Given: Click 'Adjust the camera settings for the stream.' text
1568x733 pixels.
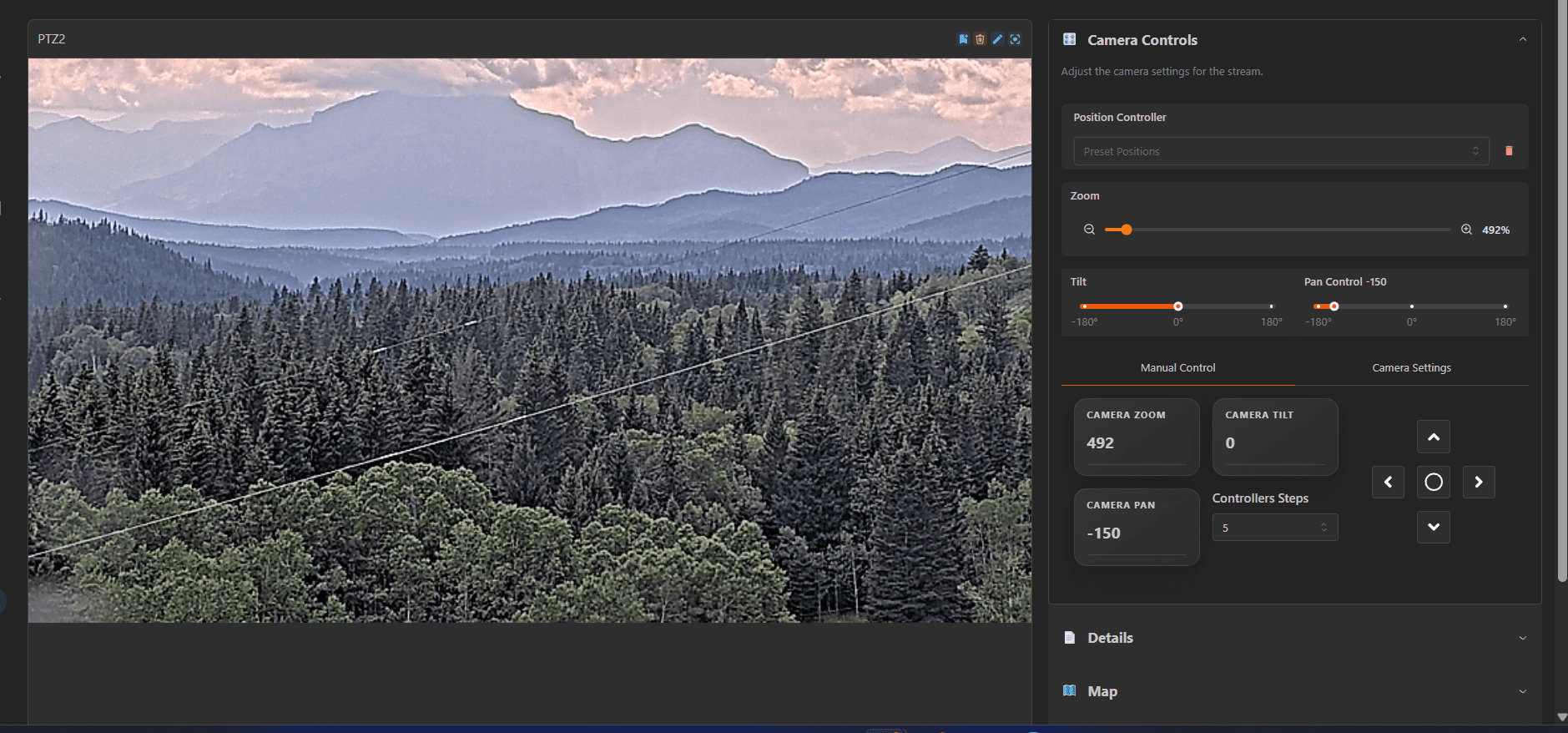Looking at the screenshot, I should [1162, 72].
